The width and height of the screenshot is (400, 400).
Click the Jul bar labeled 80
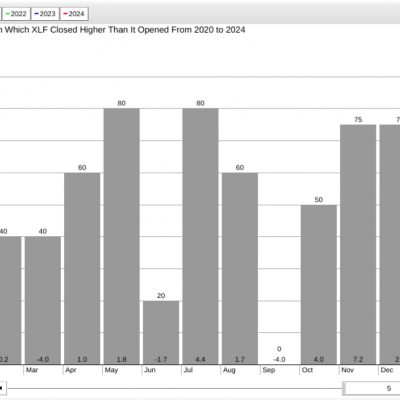(200, 236)
